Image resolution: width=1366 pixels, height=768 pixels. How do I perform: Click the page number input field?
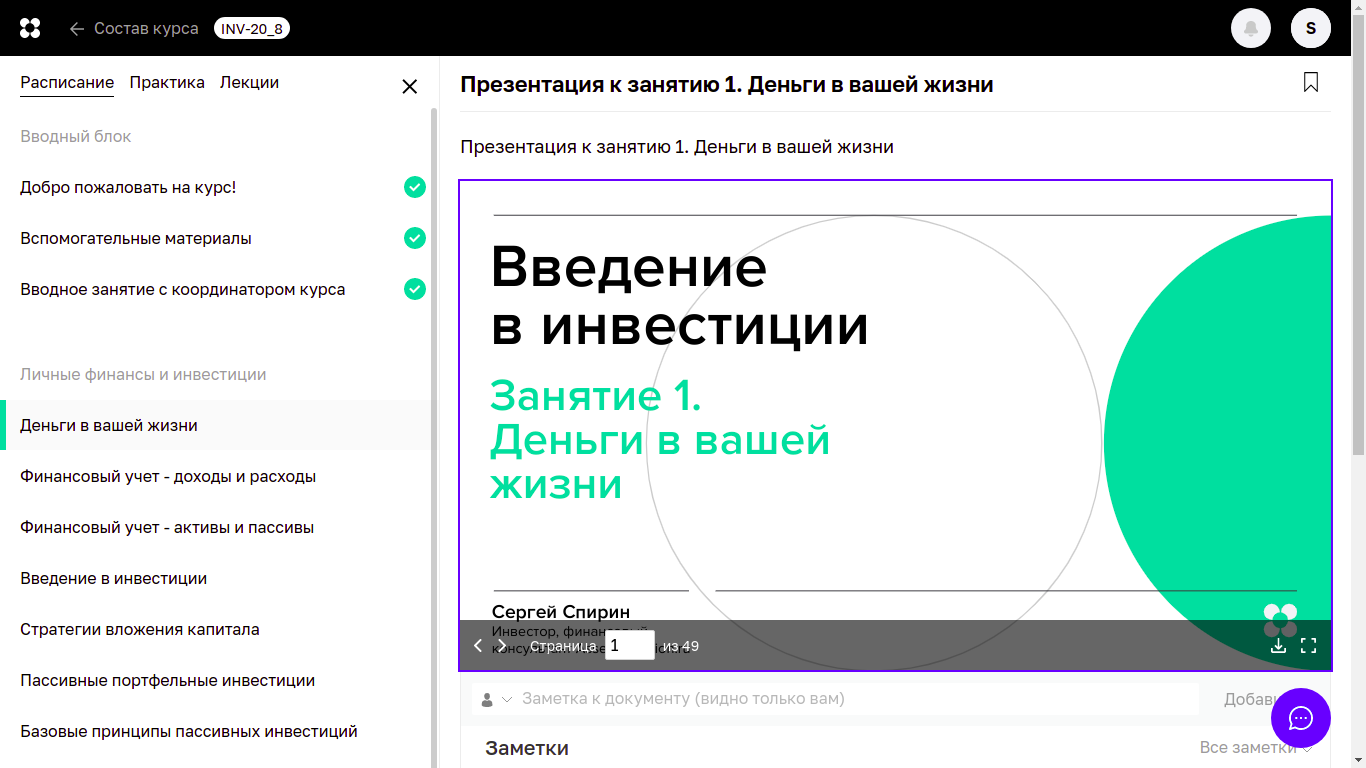tap(630, 646)
